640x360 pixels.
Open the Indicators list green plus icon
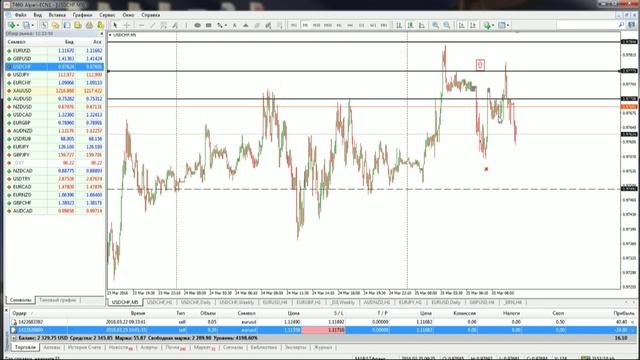click(487, 25)
